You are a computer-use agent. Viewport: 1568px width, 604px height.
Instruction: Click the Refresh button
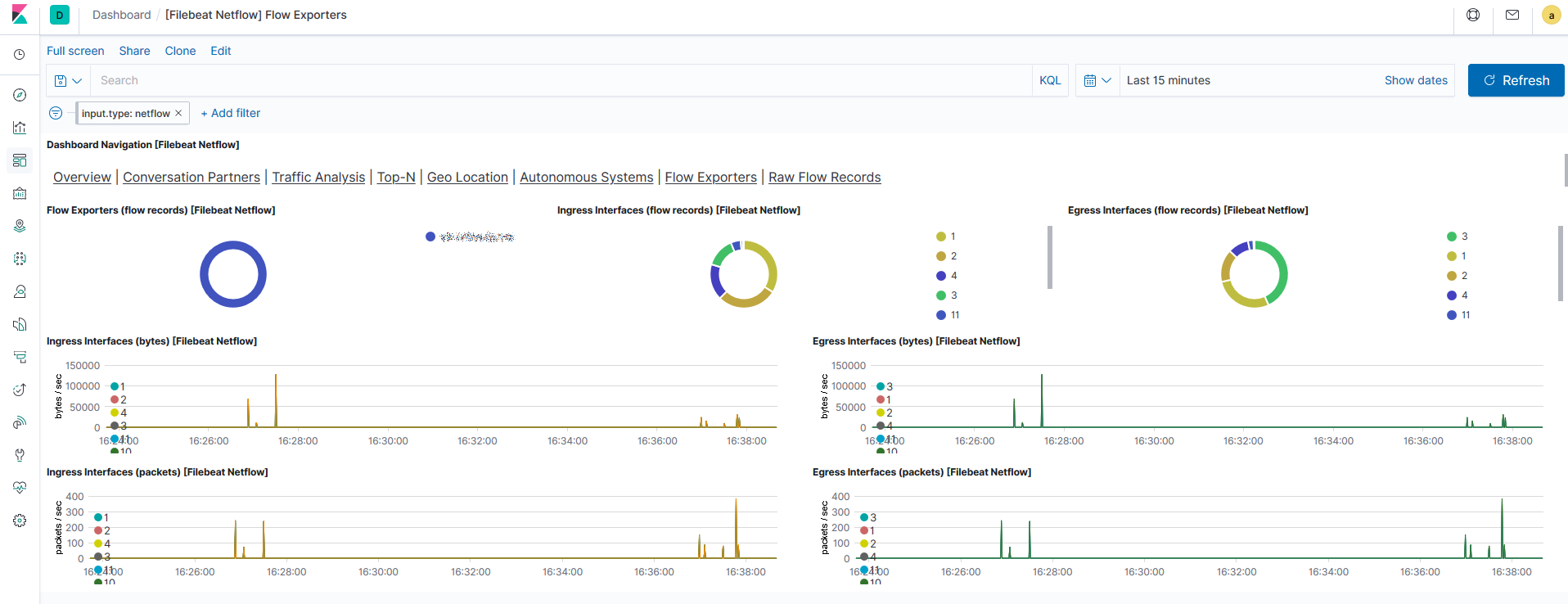(1516, 80)
